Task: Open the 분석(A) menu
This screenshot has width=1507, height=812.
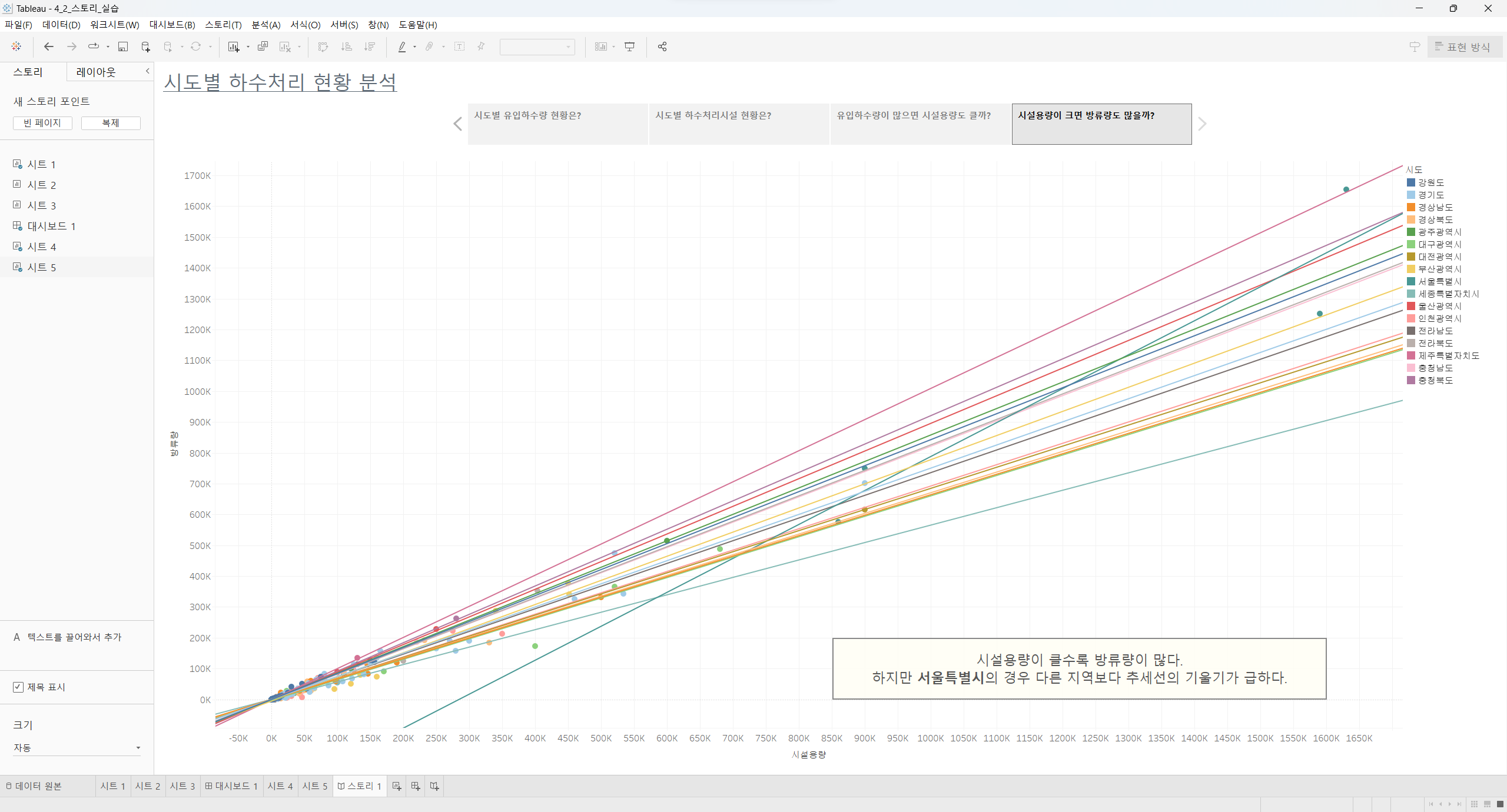Action: point(265,25)
